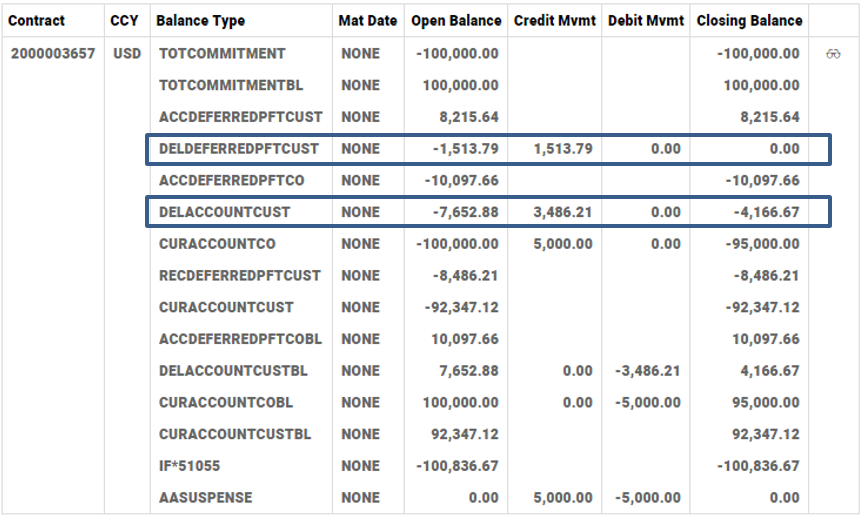Click the Debit Mvmt column header
Viewport: 864px width, 519px height.
click(x=645, y=20)
